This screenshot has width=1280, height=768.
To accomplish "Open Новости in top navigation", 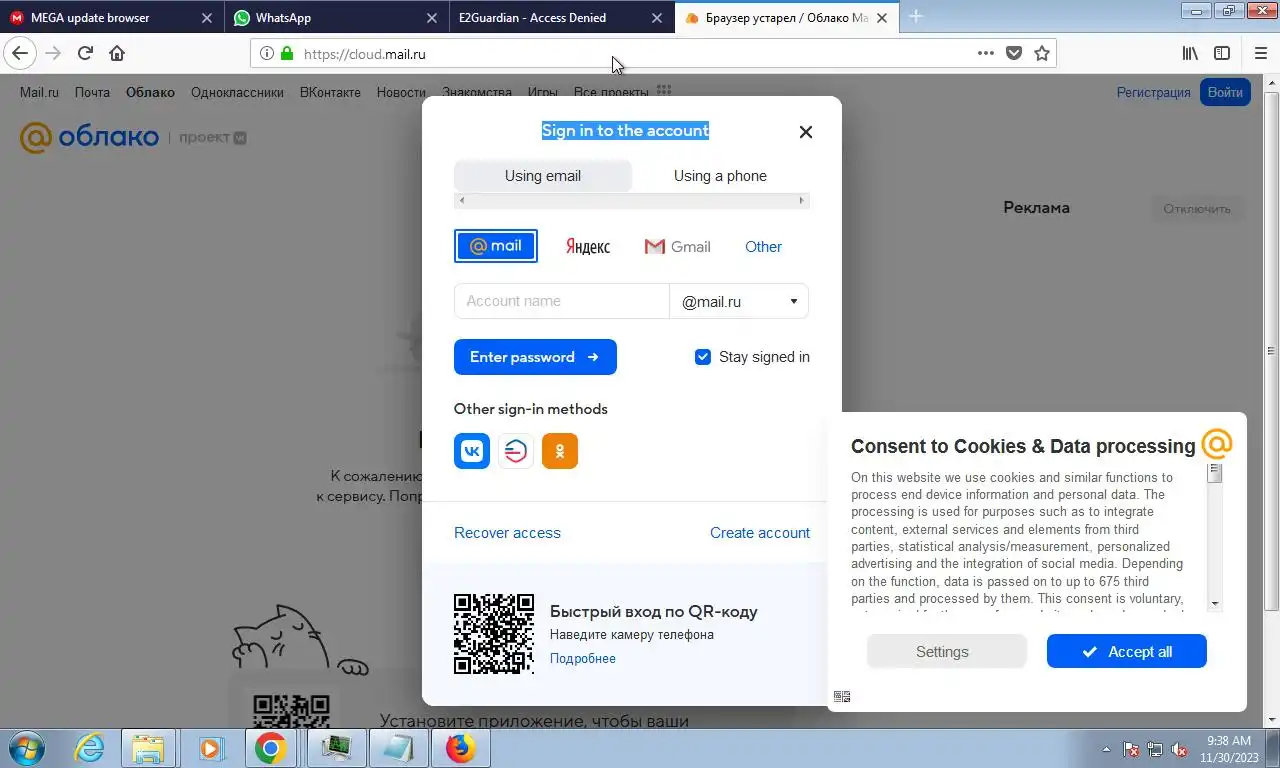I will pyautogui.click(x=401, y=92).
